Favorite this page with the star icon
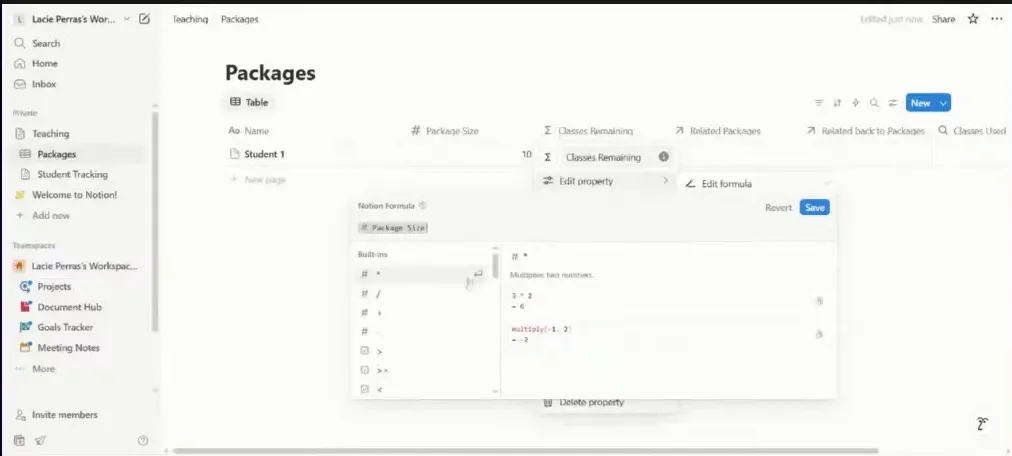The image size is (1012, 456). coord(973,19)
